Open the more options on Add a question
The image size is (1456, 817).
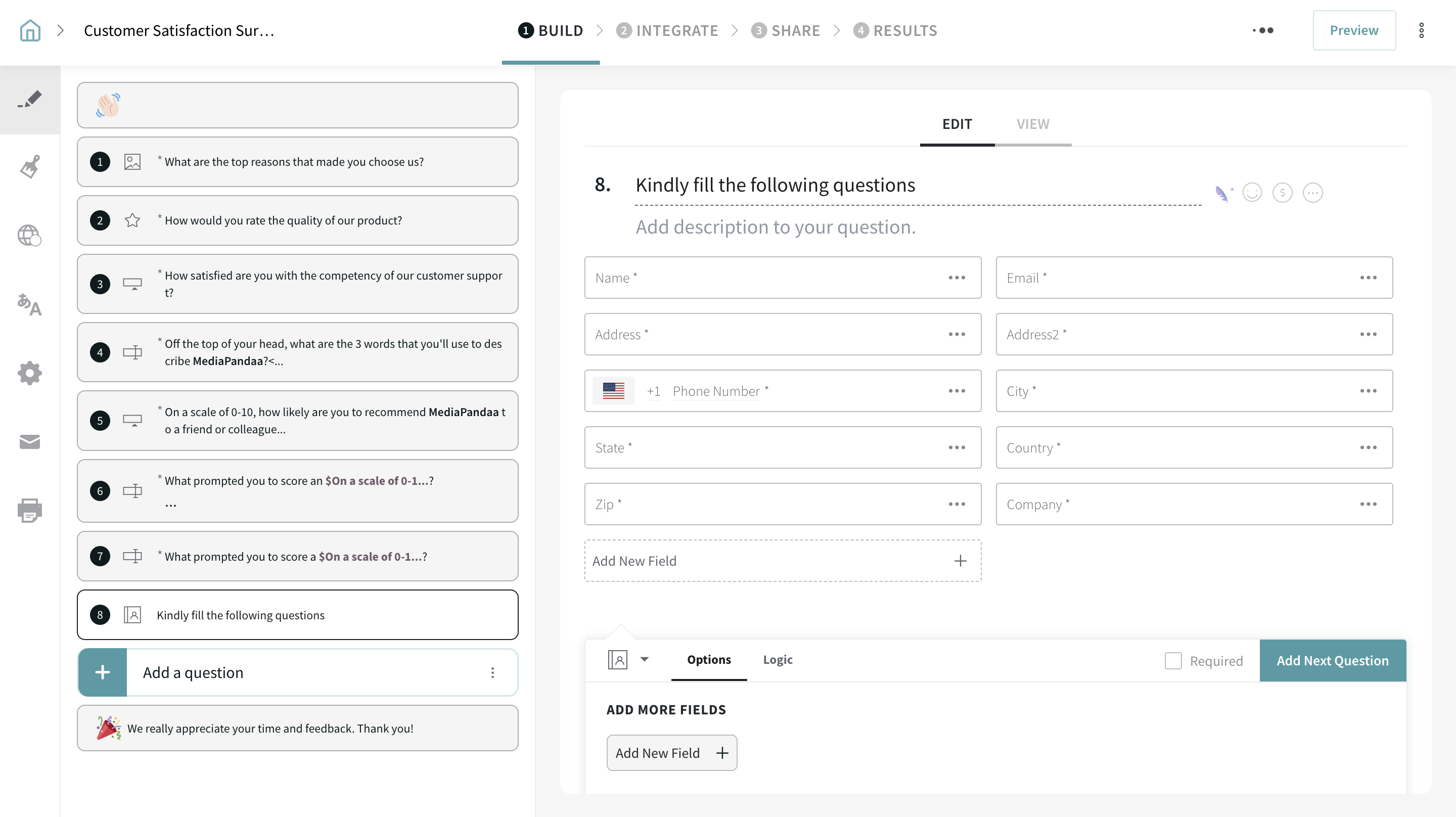(492, 672)
